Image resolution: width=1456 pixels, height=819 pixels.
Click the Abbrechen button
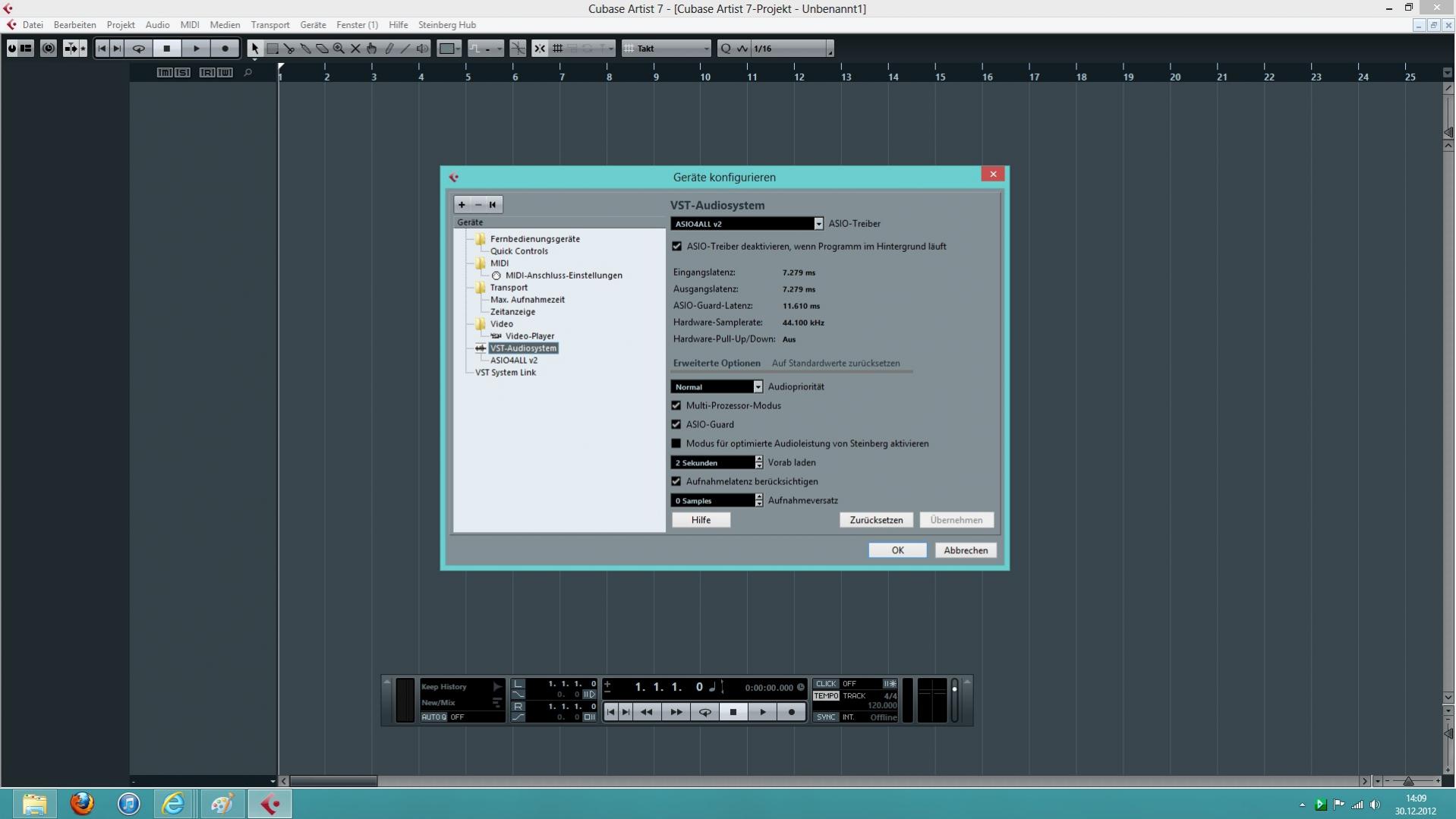966,551
